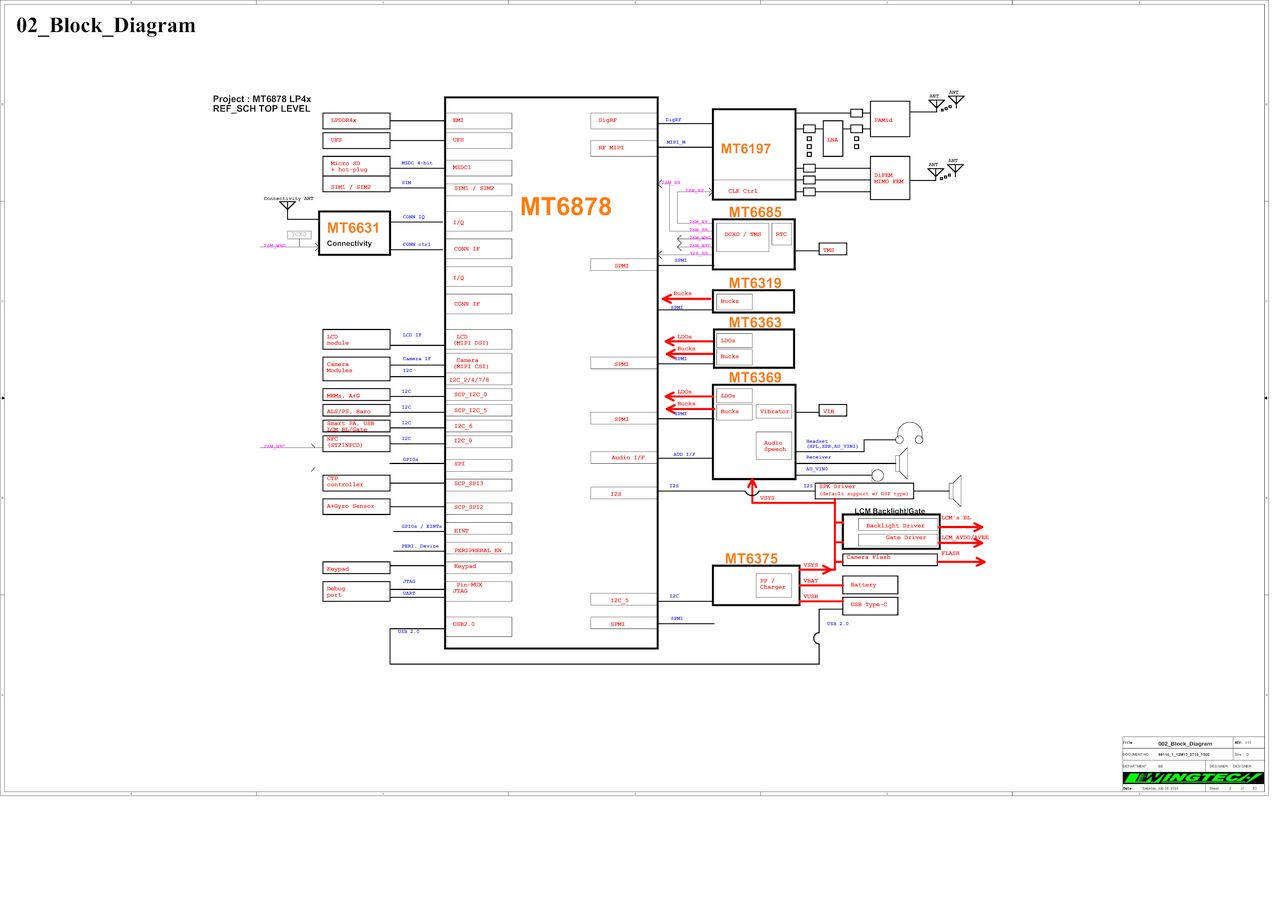Click the LCD (MIPI DSI) port
The height and width of the screenshot is (905, 1280).
tap(479, 340)
